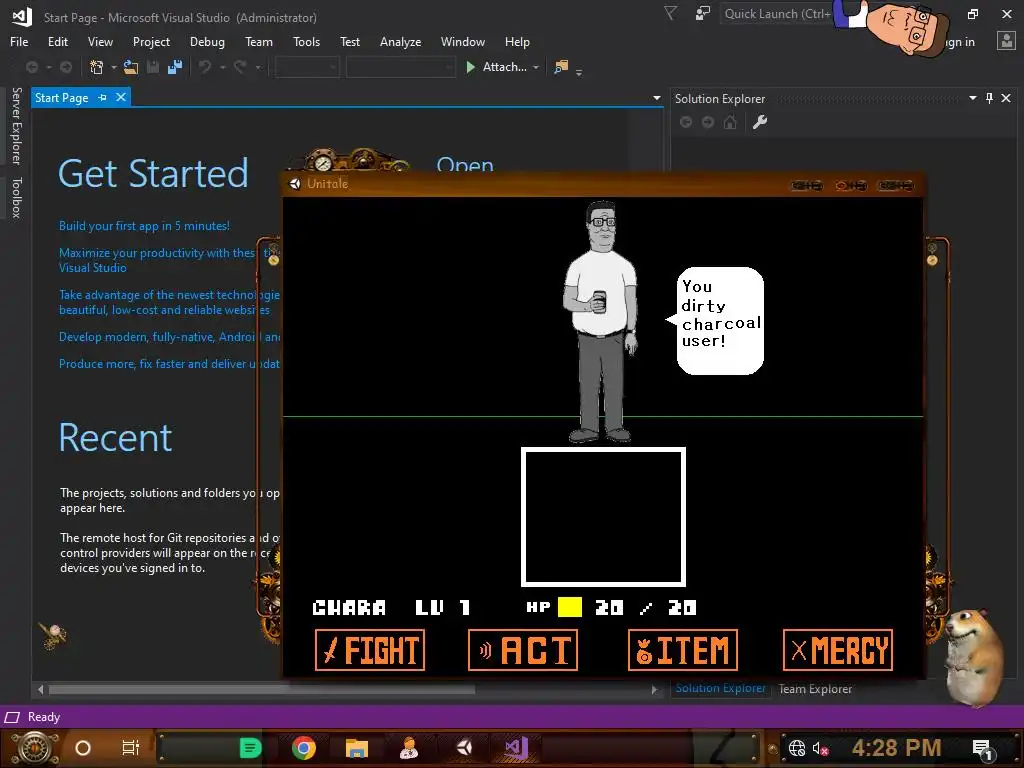Open File Explorer from the taskbar
The image size is (1024, 768).
357,748
